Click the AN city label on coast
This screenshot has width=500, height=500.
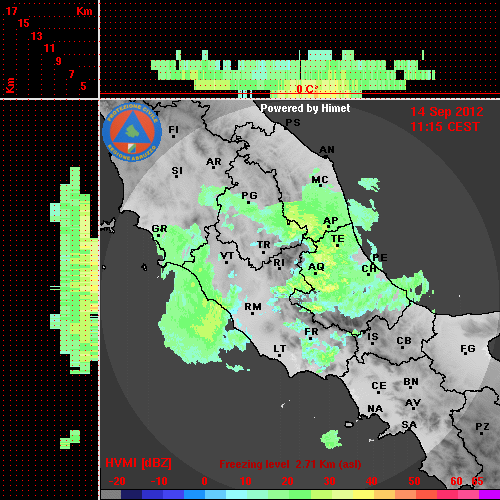327,150
